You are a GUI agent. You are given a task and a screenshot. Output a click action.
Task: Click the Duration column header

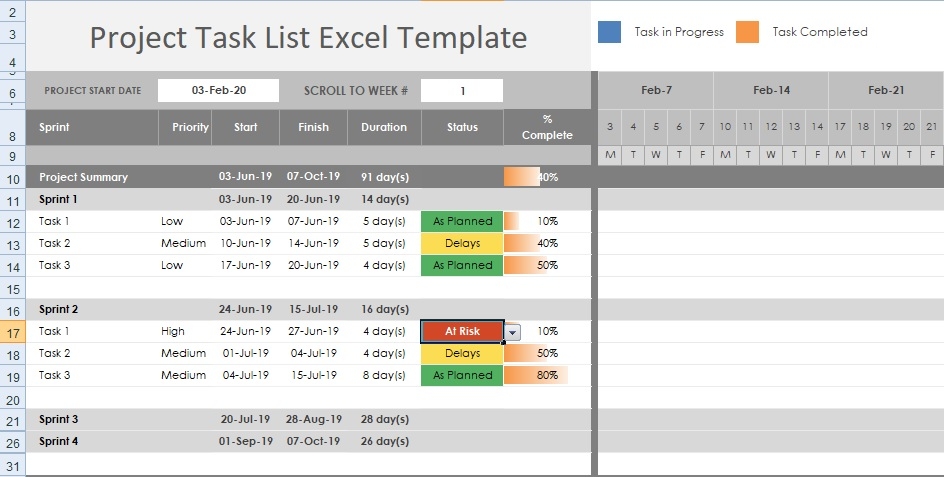(x=384, y=127)
